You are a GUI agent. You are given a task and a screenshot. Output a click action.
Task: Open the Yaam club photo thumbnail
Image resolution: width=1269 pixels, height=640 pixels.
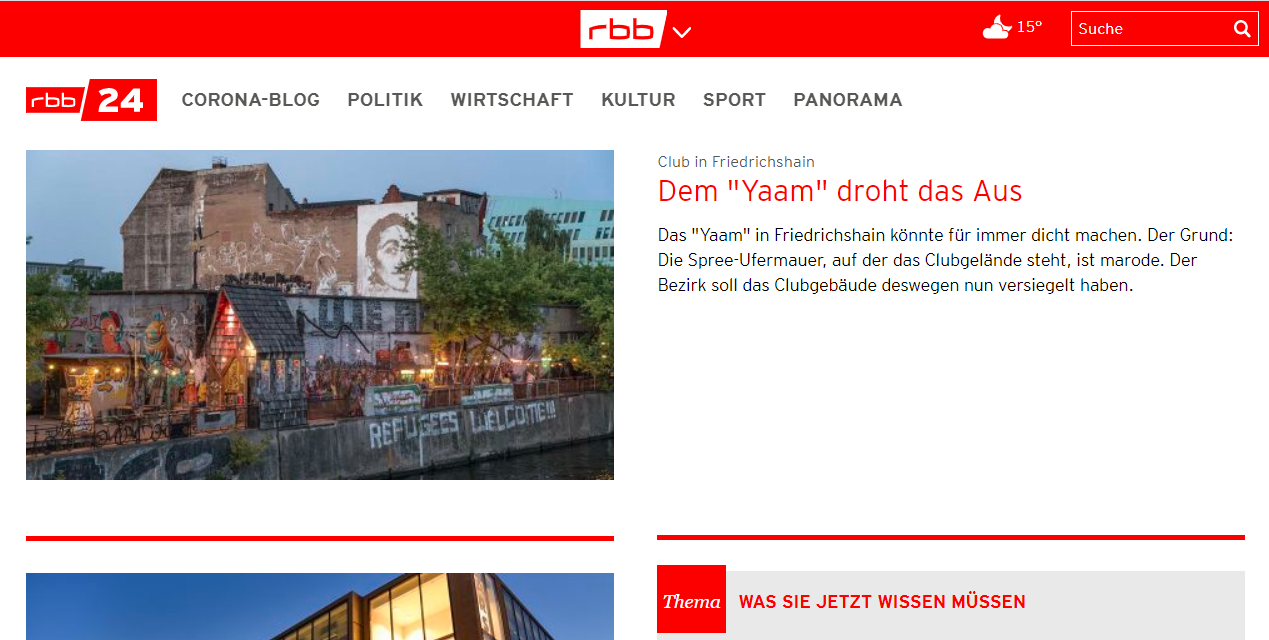[320, 315]
